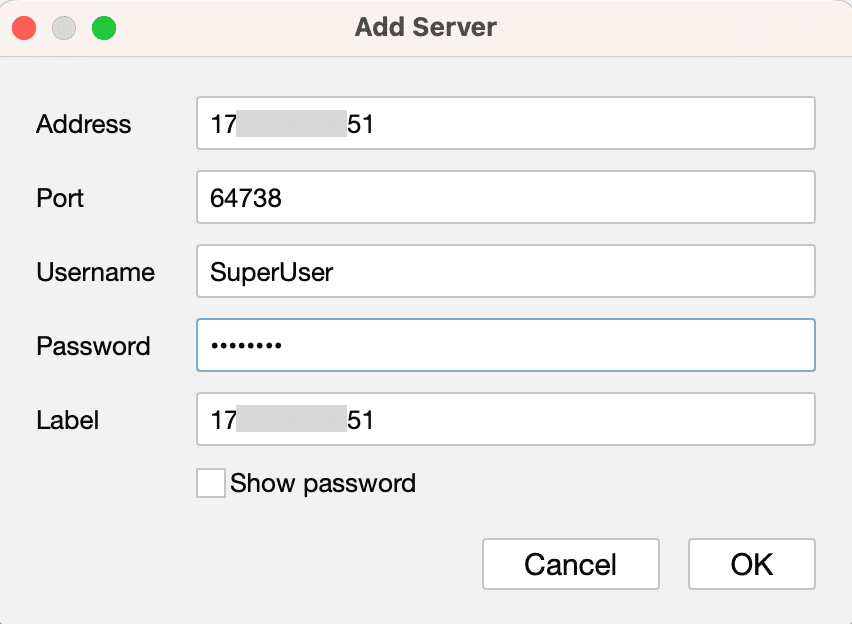Click the Username field containing SuperUser
Image resolution: width=852 pixels, height=624 pixels.
505,271
